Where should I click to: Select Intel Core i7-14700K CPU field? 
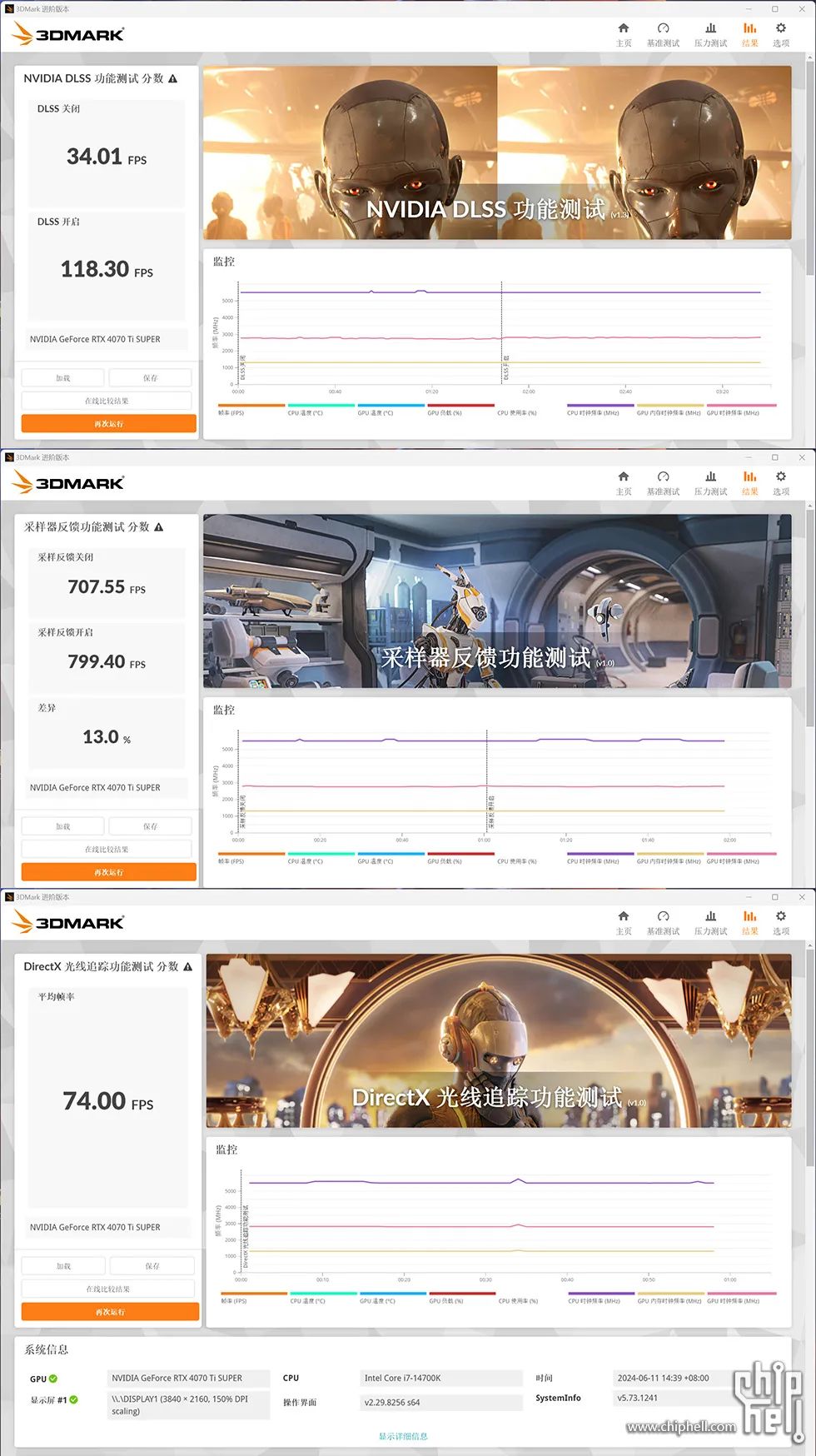(441, 1379)
